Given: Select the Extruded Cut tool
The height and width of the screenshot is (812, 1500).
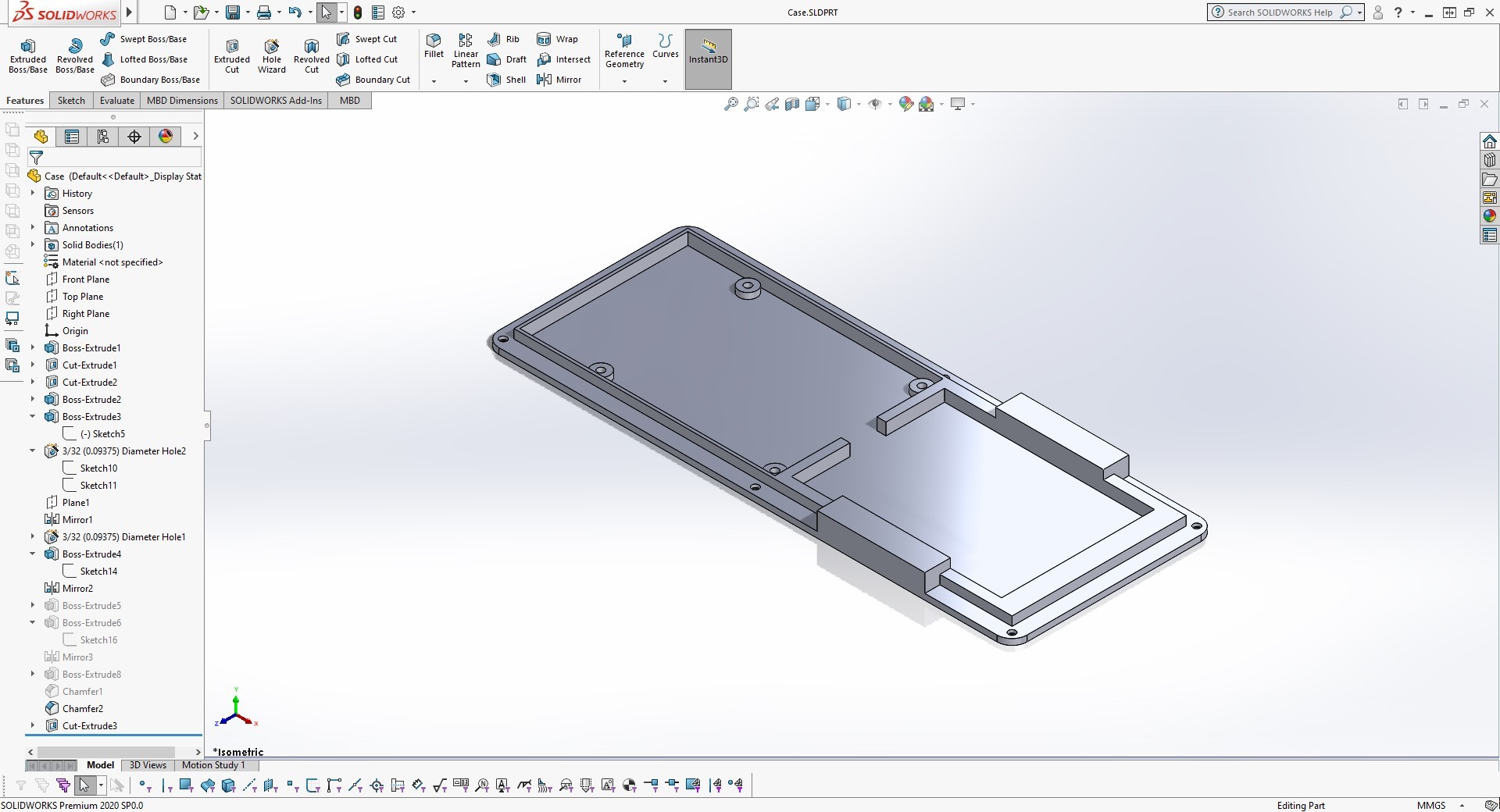Looking at the screenshot, I should (x=232, y=56).
